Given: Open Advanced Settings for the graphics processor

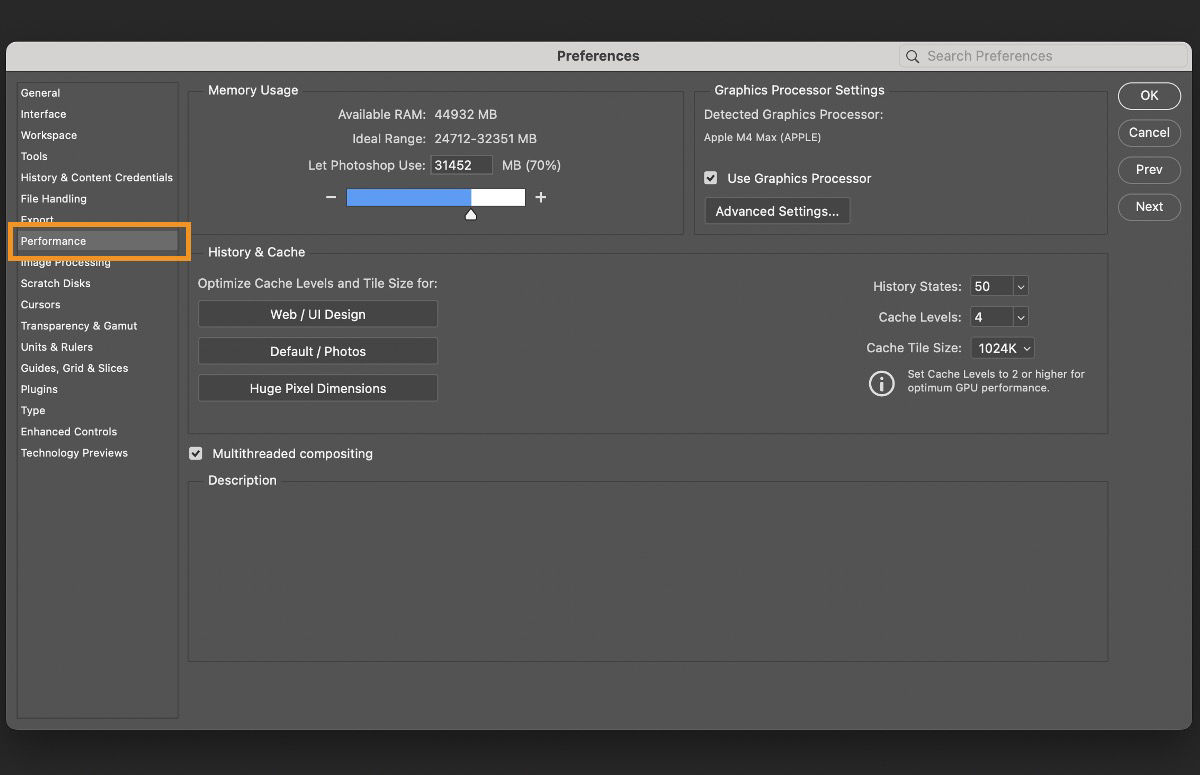Looking at the screenshot, I should (x=777, y=211).
